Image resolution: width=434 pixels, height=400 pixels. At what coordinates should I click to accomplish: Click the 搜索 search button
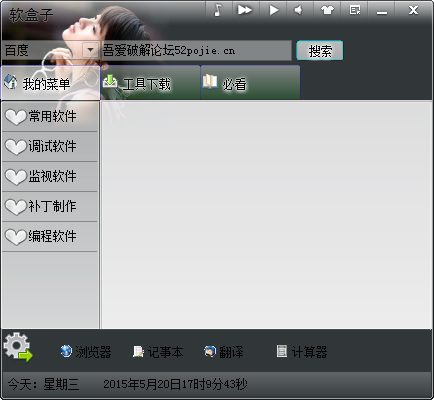320,51
